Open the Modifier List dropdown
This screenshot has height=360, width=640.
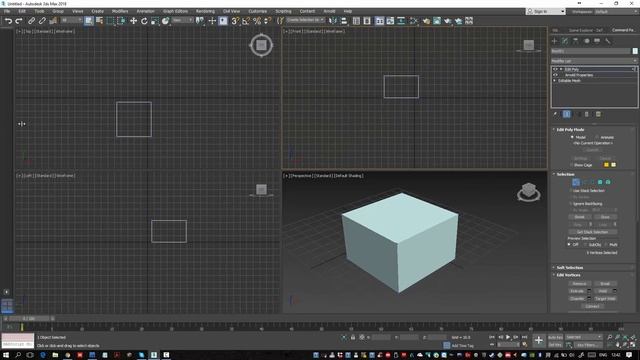pos(594,61)
